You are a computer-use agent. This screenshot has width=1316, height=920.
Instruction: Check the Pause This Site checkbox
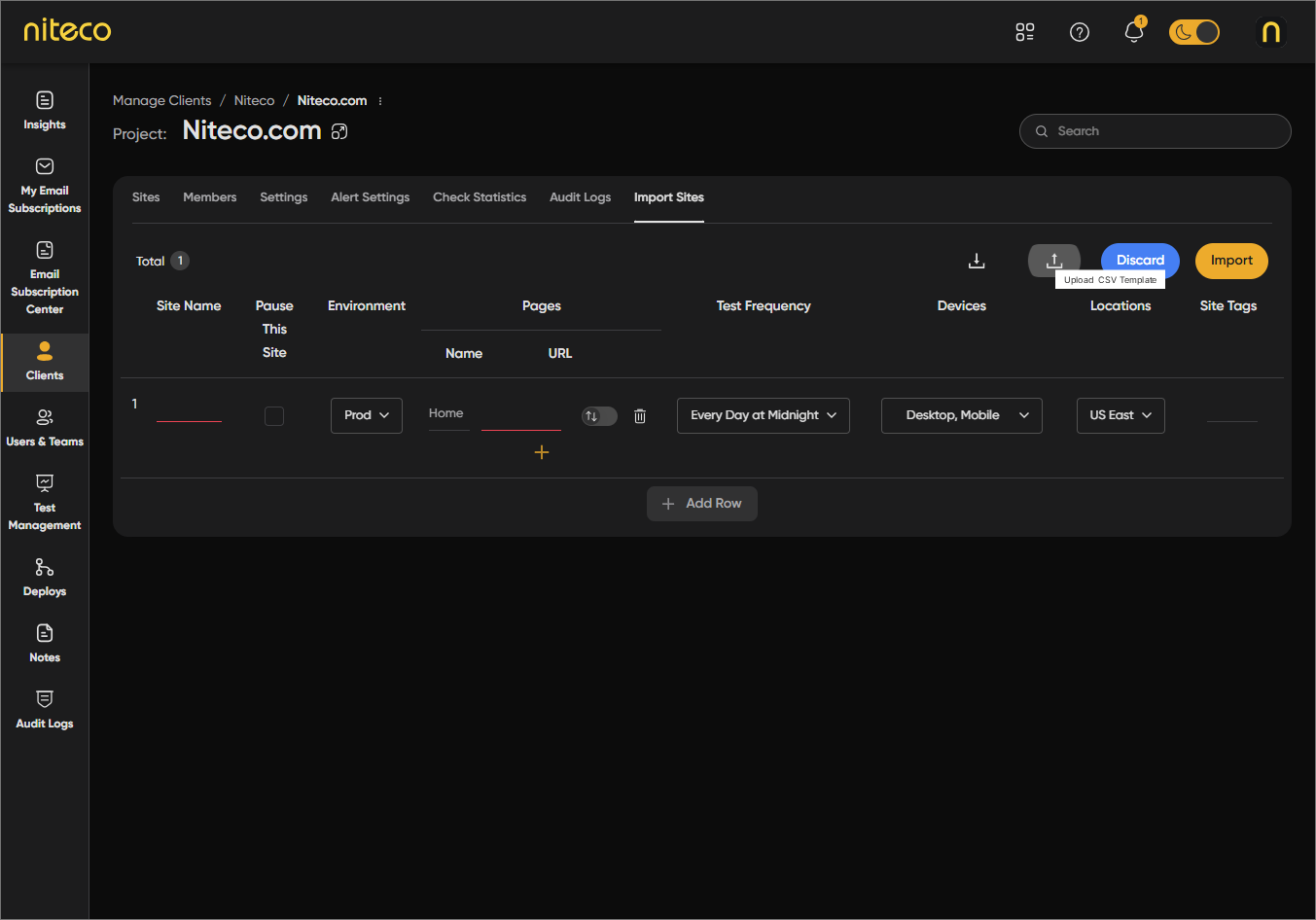tap(274, 416)
